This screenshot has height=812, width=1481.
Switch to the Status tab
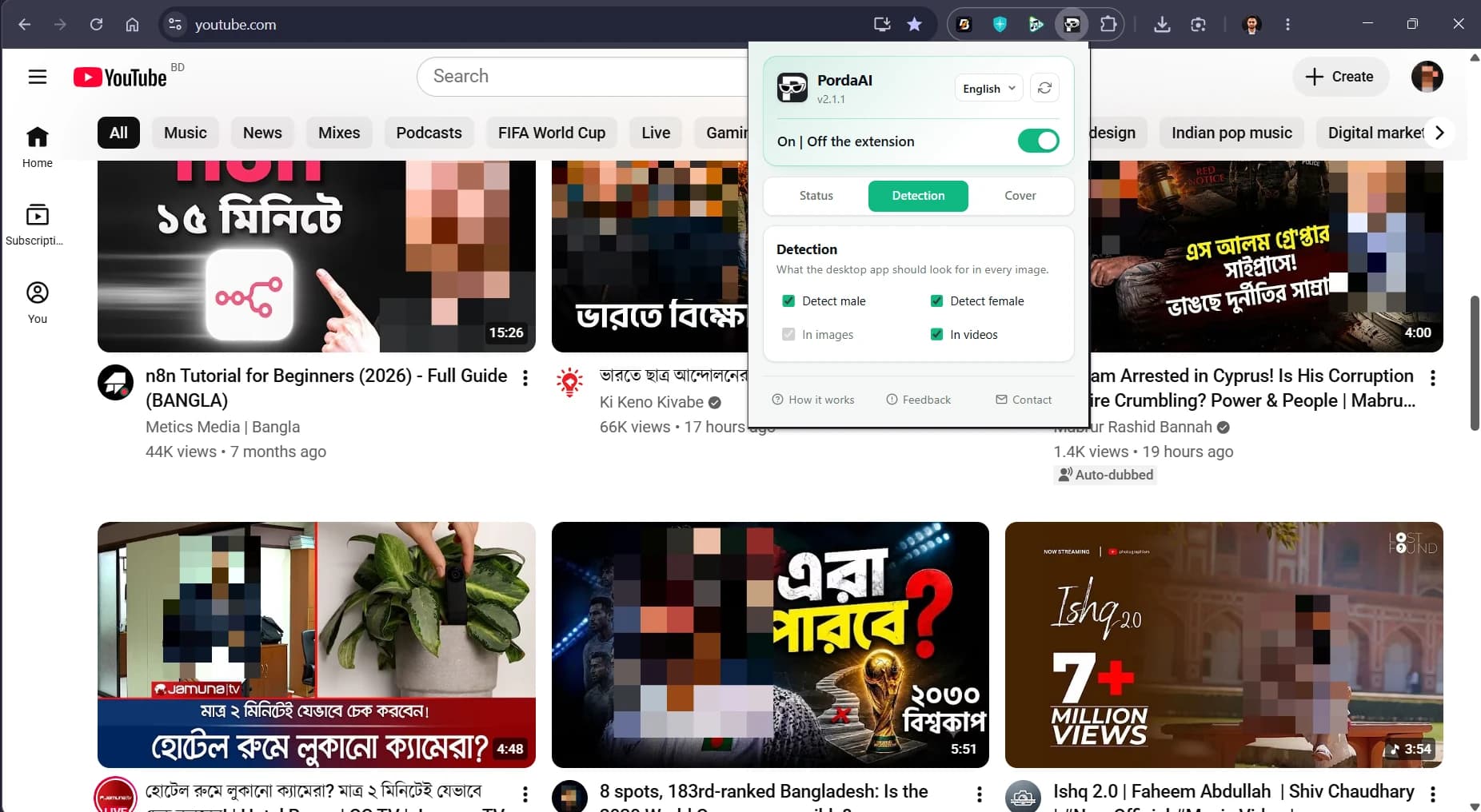(816, 196)
